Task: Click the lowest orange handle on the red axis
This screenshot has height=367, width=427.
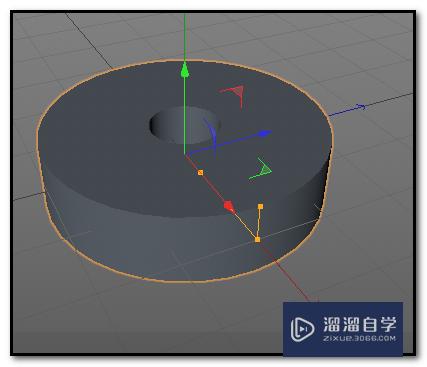Action: [257, 239]
